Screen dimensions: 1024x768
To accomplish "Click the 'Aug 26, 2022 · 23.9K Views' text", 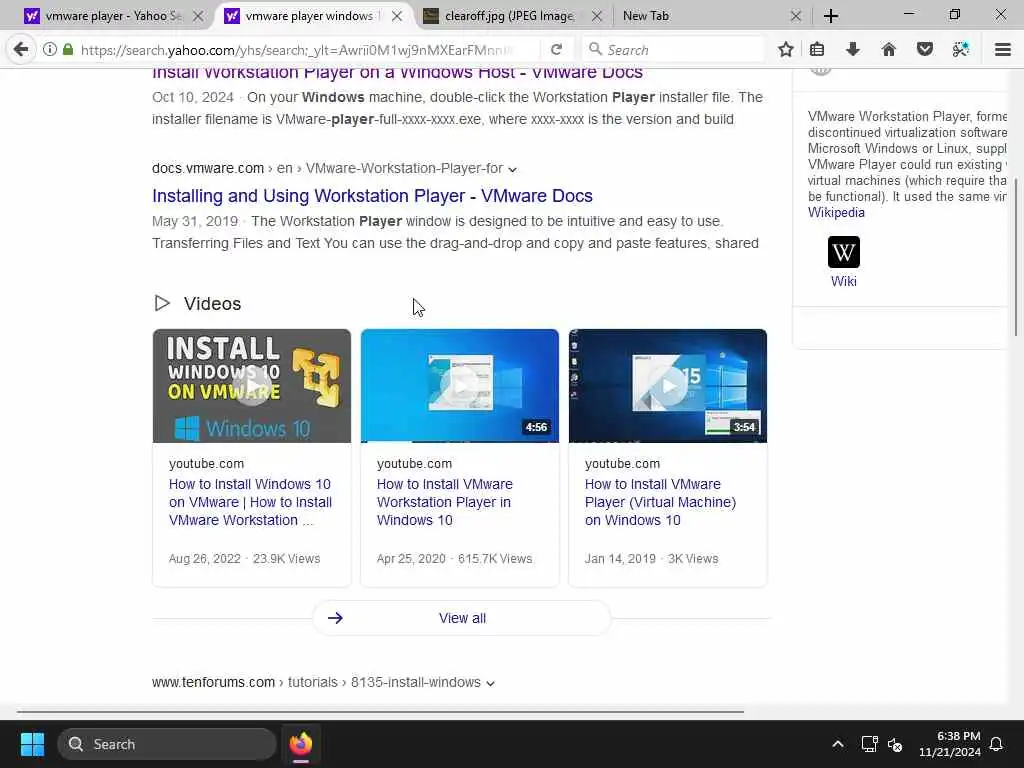I will [244, 559].
